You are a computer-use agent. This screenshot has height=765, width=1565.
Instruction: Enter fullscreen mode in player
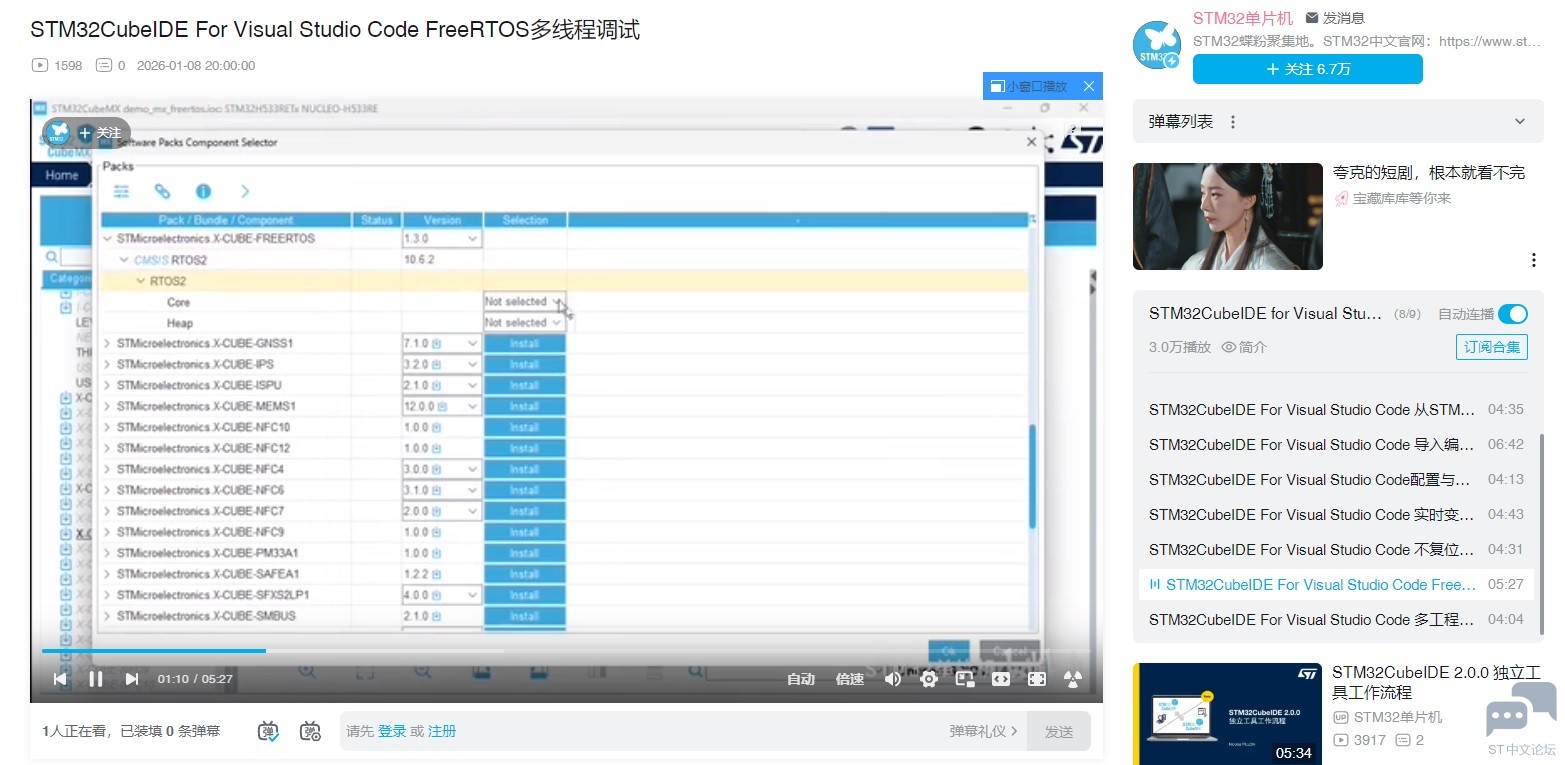[1037, 679]
